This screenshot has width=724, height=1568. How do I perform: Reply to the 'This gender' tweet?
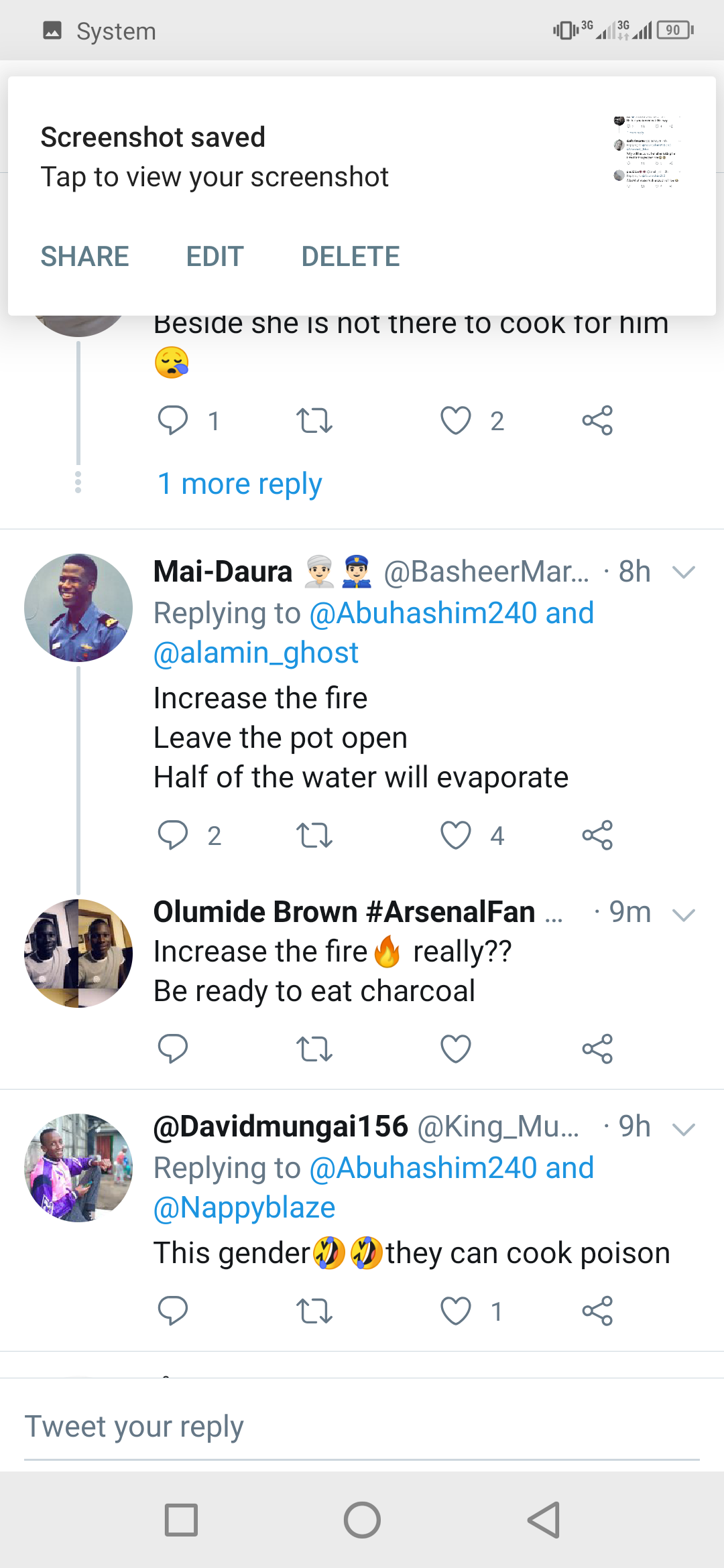click(172, 1311)
